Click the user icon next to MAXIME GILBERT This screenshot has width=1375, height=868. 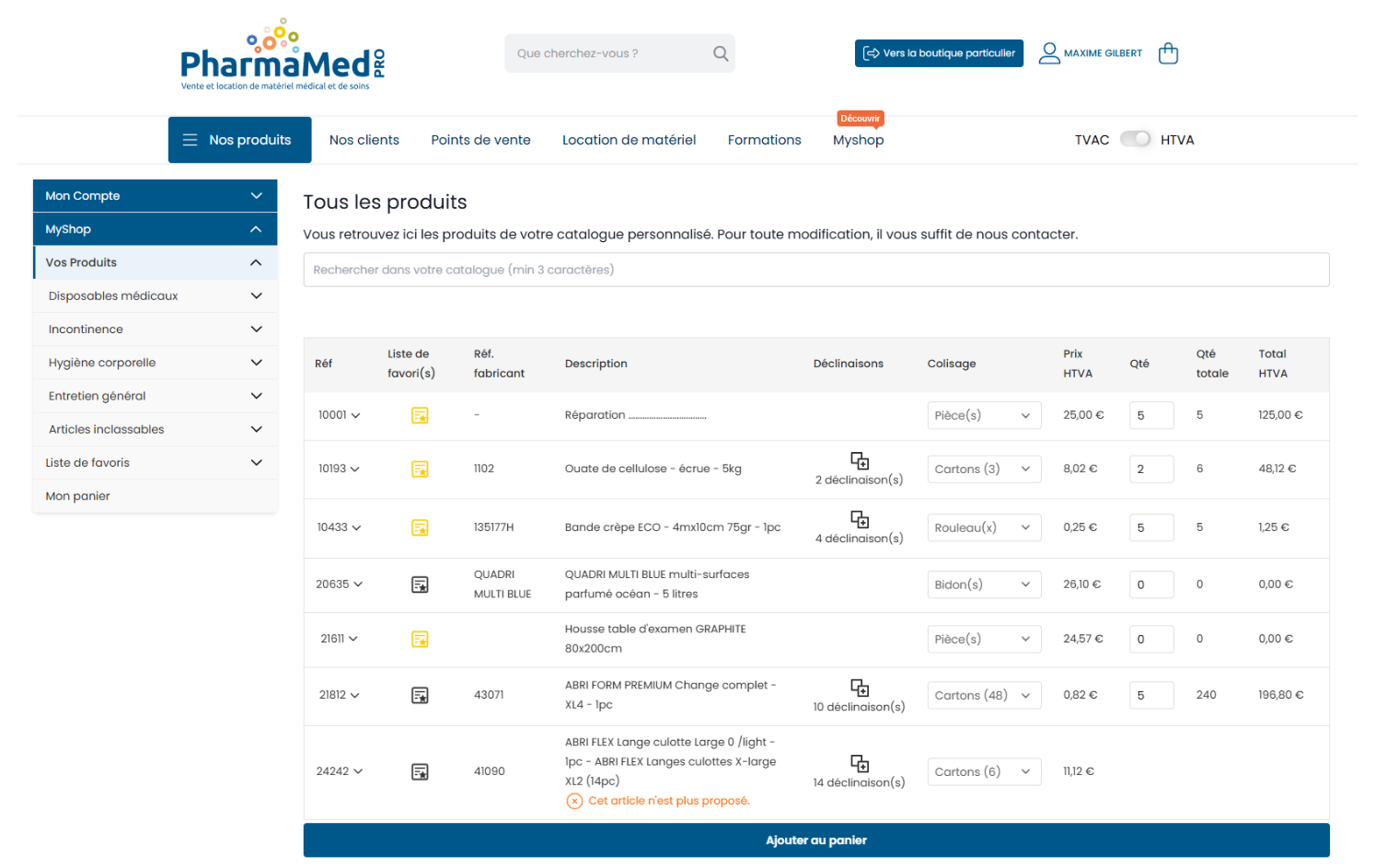pyautogui.click(x=1048, y=52)
